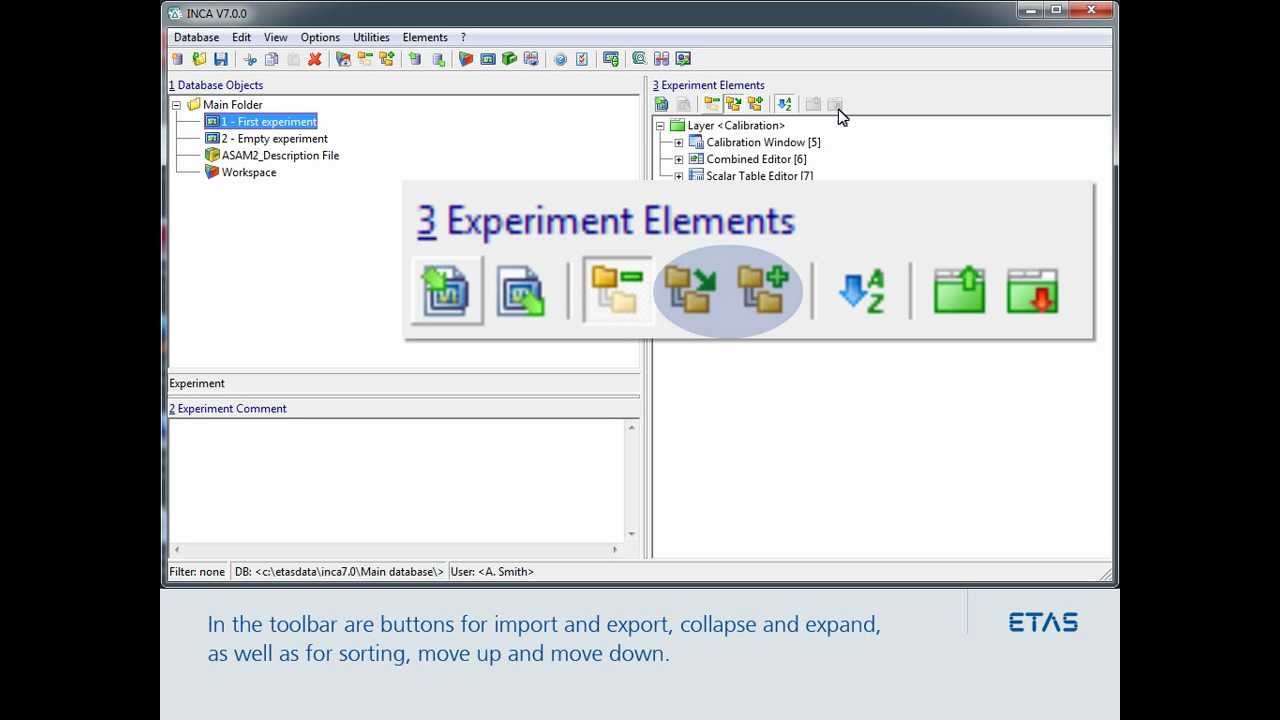The width and height of the screenshot is (1280, 720).
Task: Click the Copy icon in main toolbar
Action: [271, 59]
